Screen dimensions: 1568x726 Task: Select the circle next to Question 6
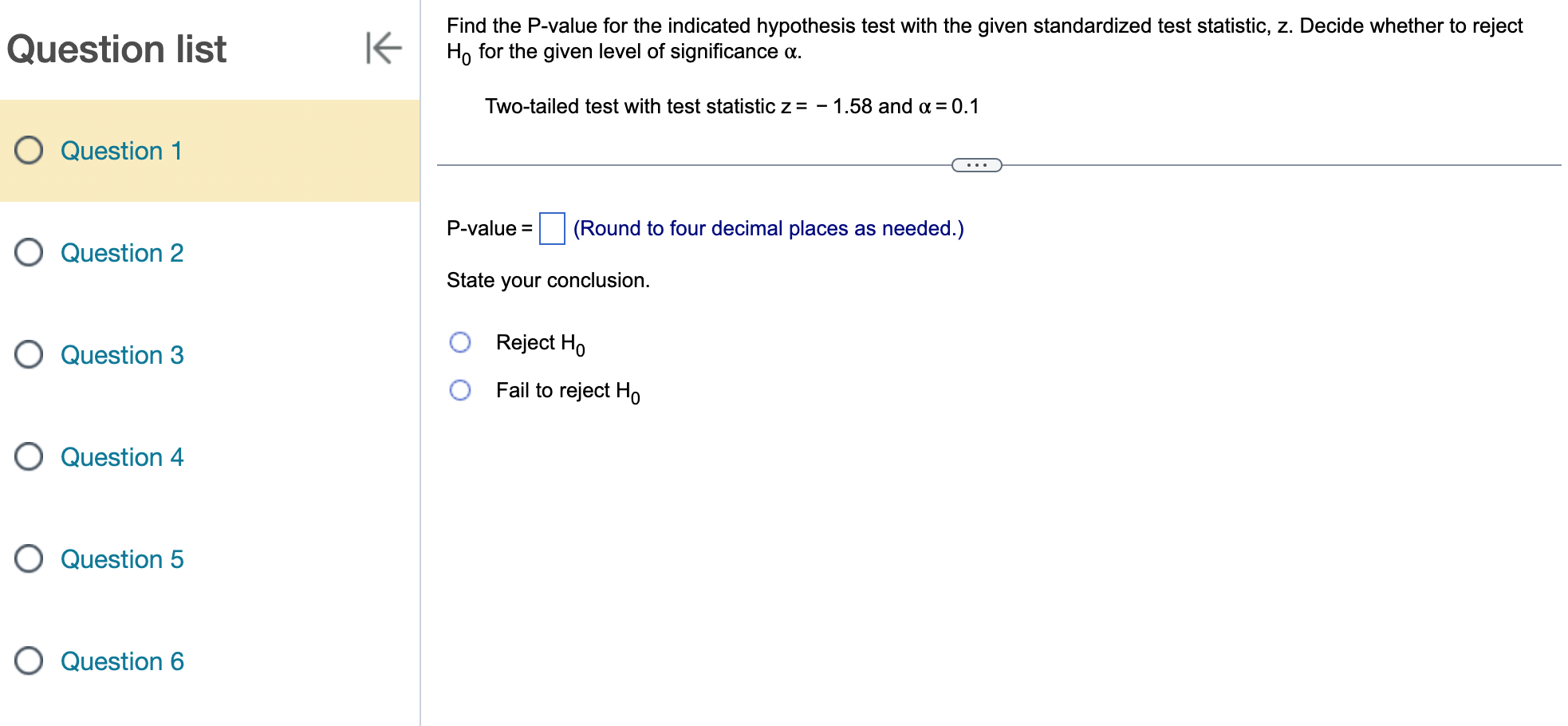pos(29,661)
